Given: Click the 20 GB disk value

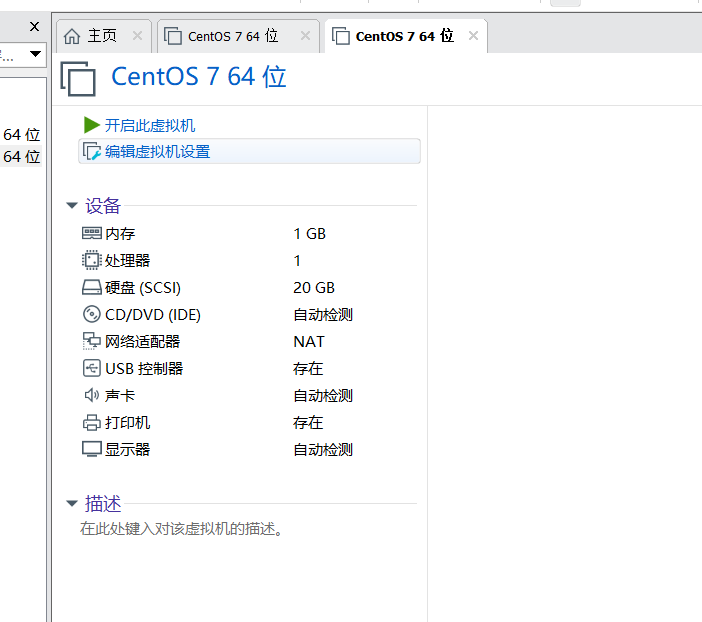Looking at the screenshot, I should [x=314, y=288].
